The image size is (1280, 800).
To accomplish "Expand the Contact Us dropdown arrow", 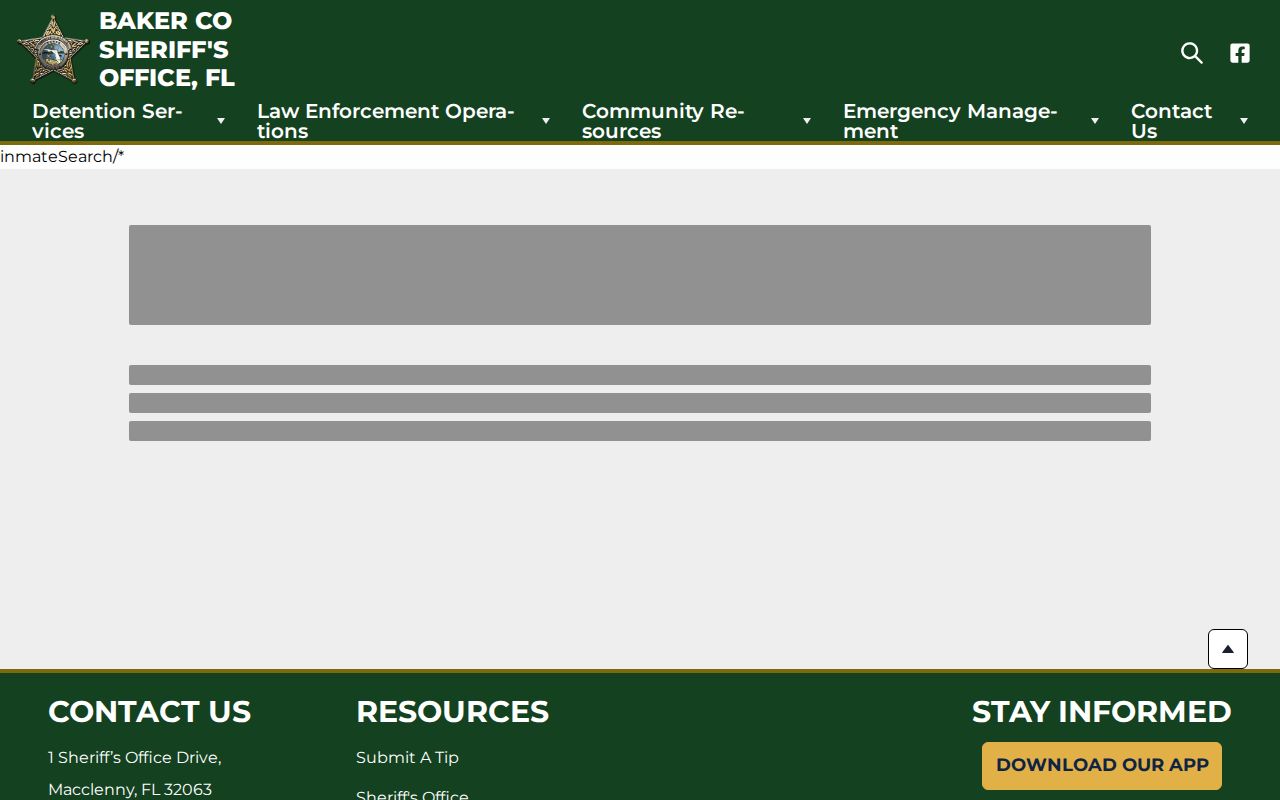I will tap(1244, 121).
